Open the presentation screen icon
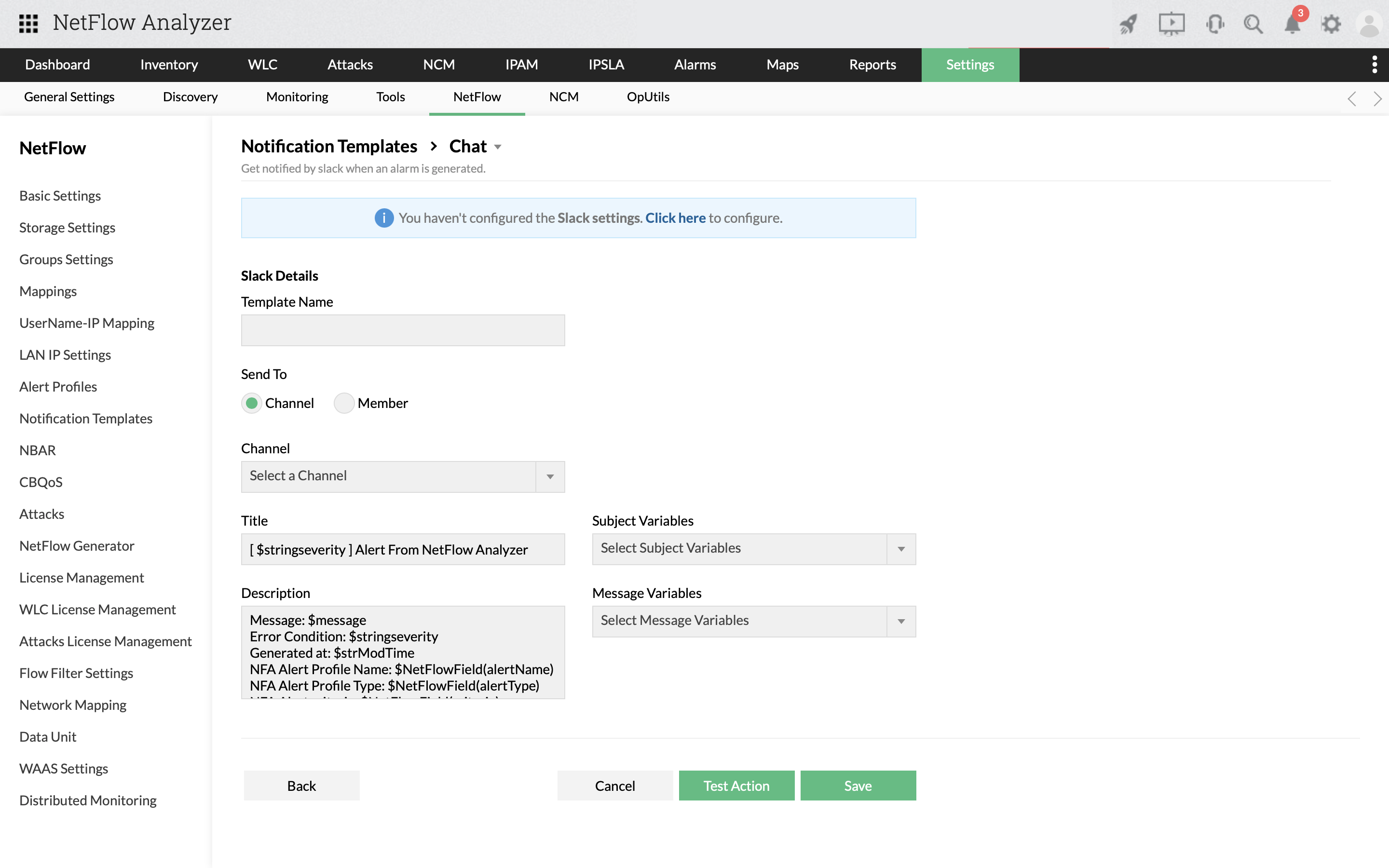The height and width of the screenshot is (868, 1389). coord(1171,24)
